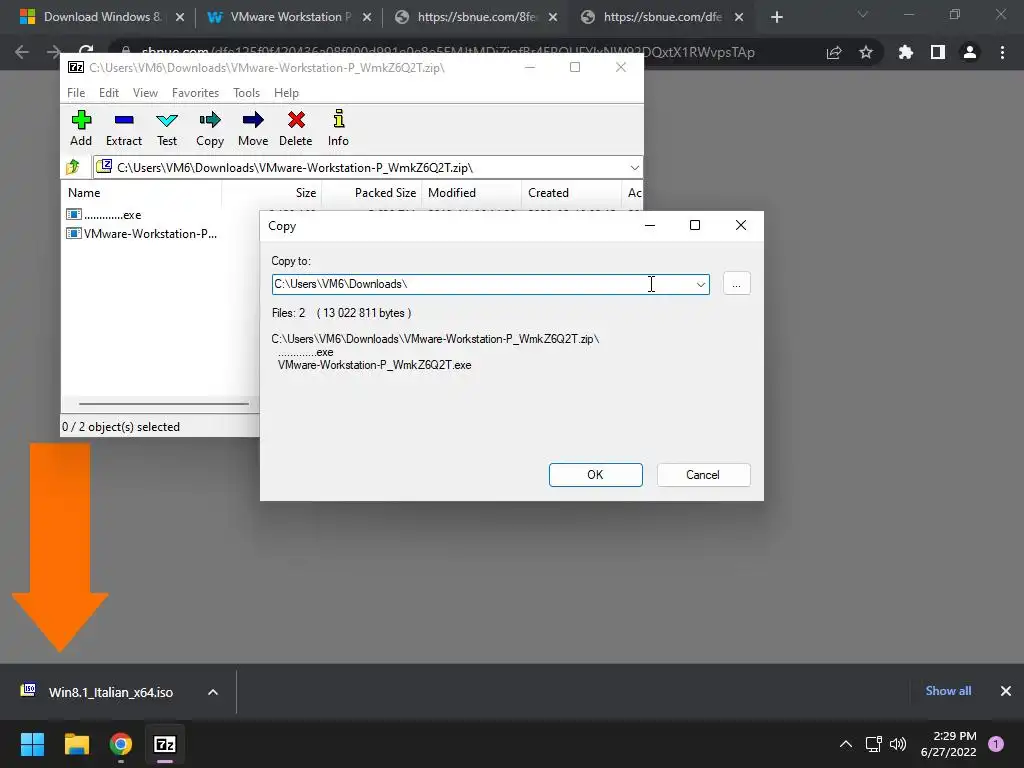The height and width of the screenshot is (768, 1024).
Task: Select the Copy toolbar icon
Action: point(210,129)
